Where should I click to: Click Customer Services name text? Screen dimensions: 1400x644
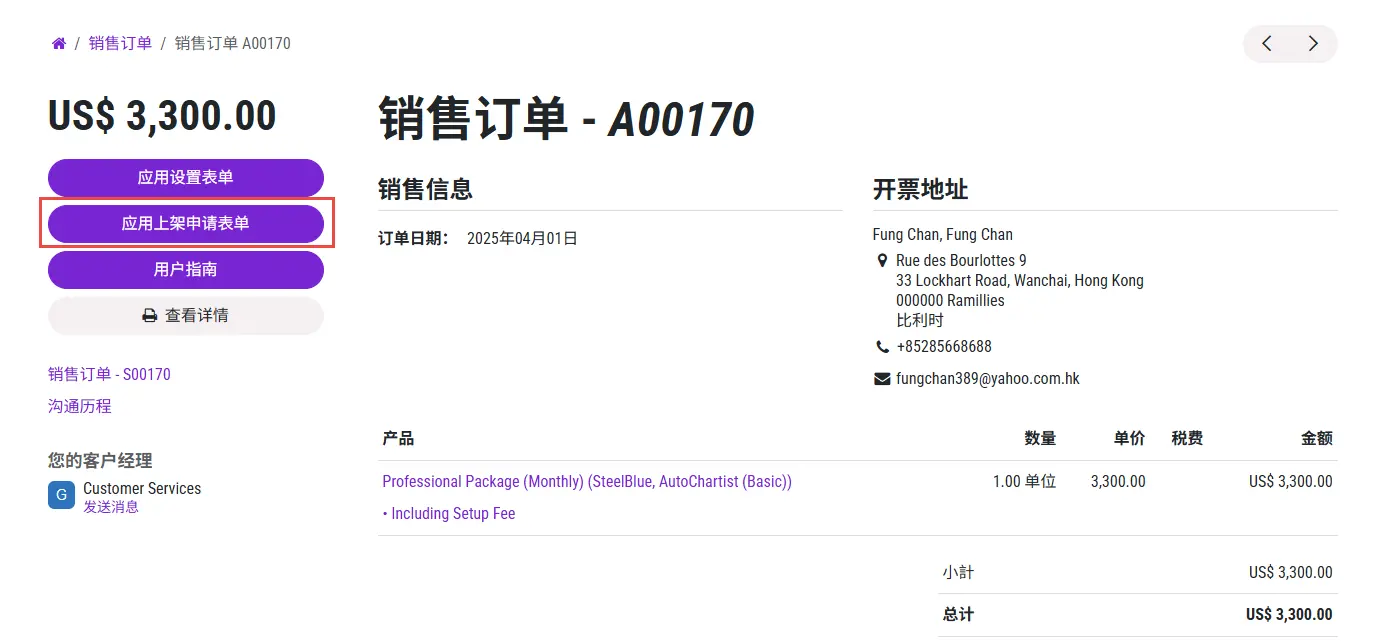tap(142, 489)
